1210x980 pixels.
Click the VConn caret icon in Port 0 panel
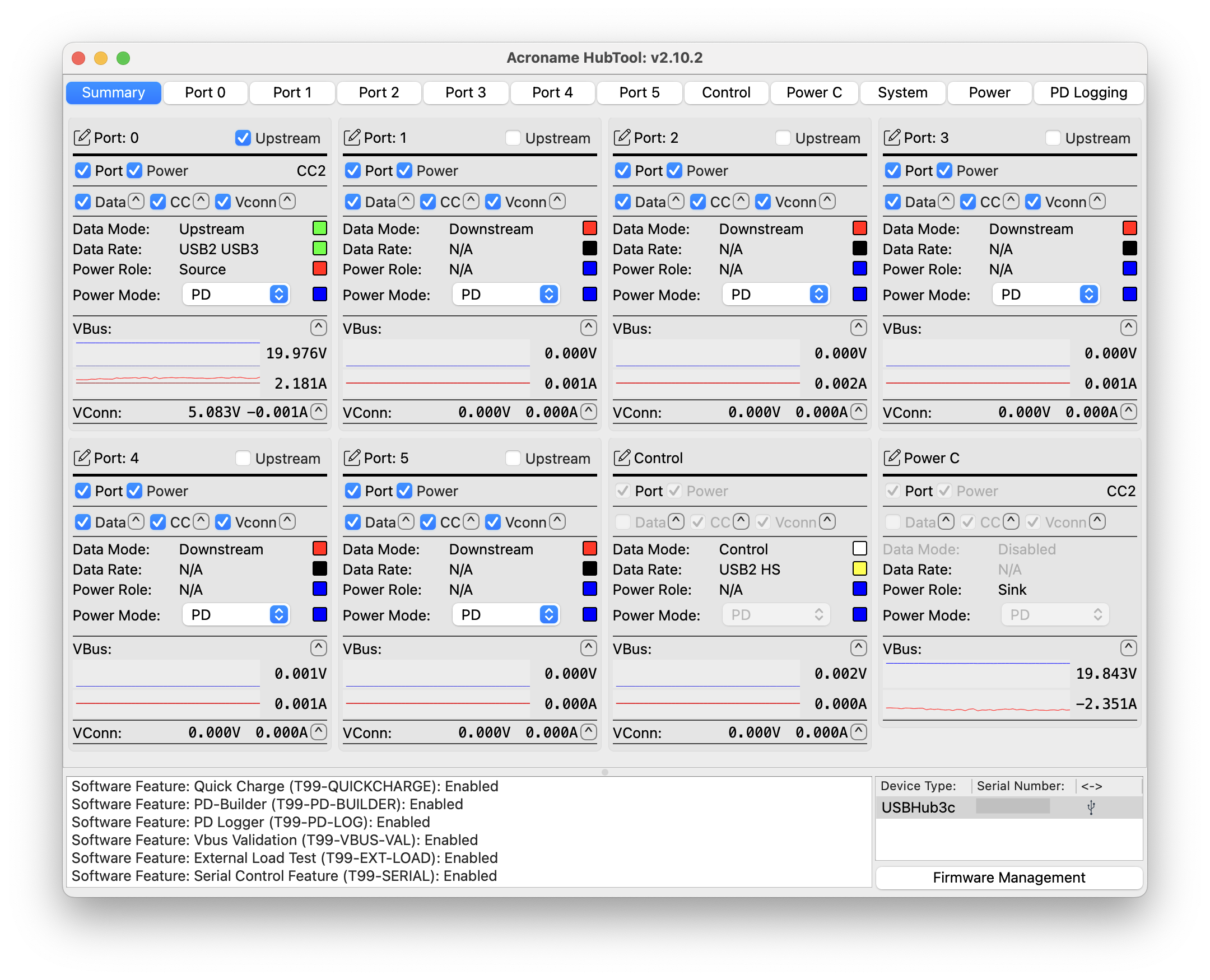click(318, 412)
